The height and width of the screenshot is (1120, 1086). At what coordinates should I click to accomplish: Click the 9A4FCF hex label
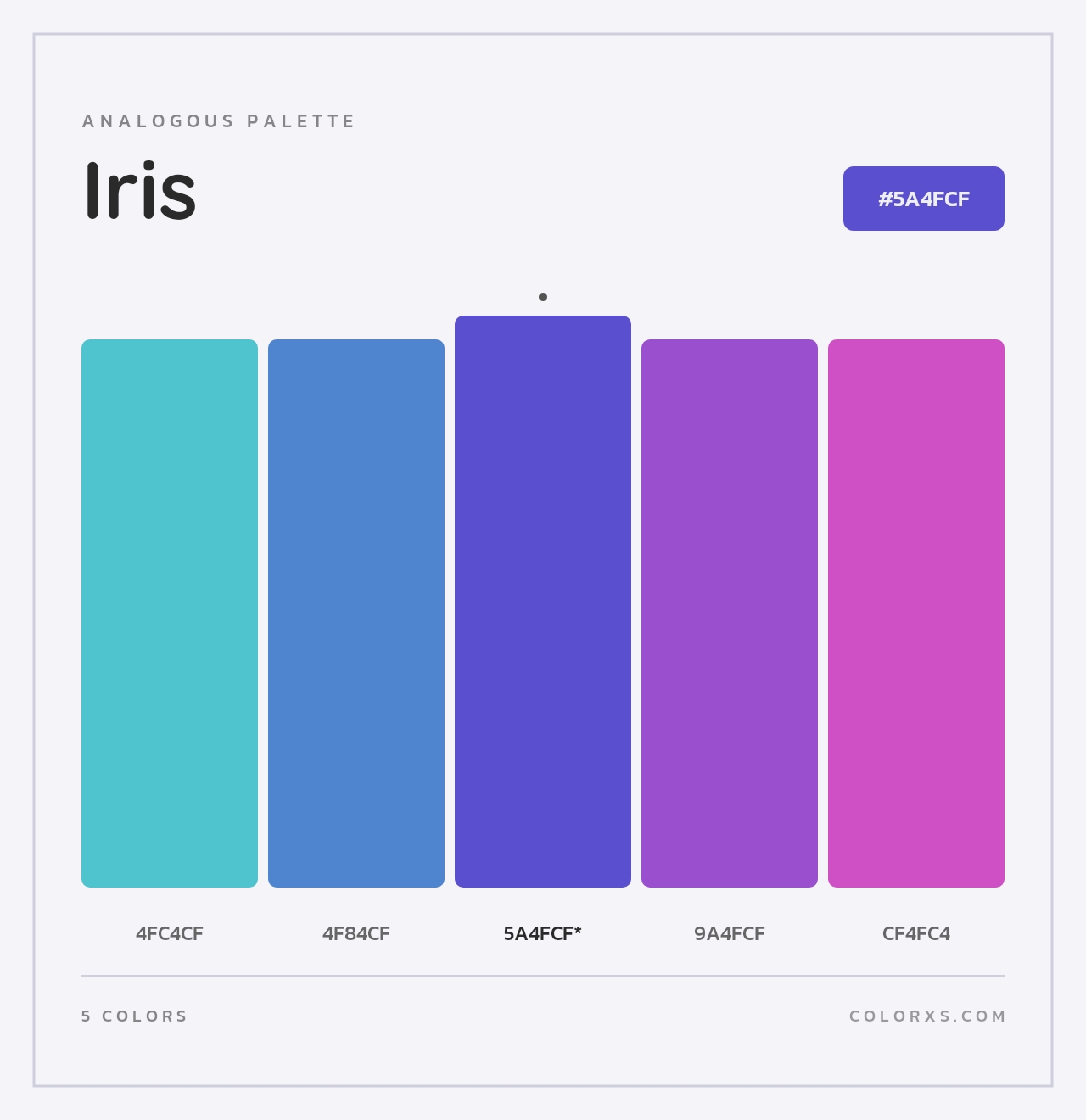(x=730, y=934)
